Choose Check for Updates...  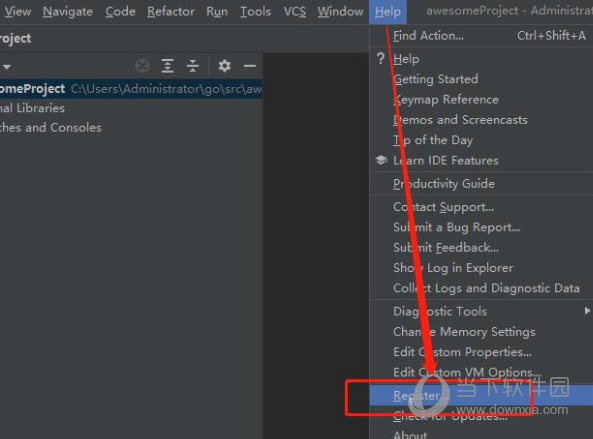point(481,417)
